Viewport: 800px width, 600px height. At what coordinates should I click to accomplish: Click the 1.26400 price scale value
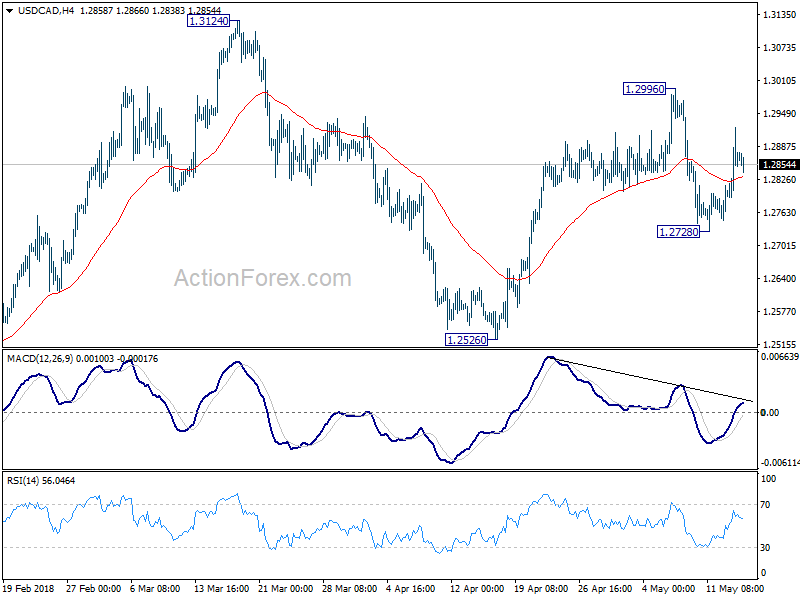pos(779,279)
